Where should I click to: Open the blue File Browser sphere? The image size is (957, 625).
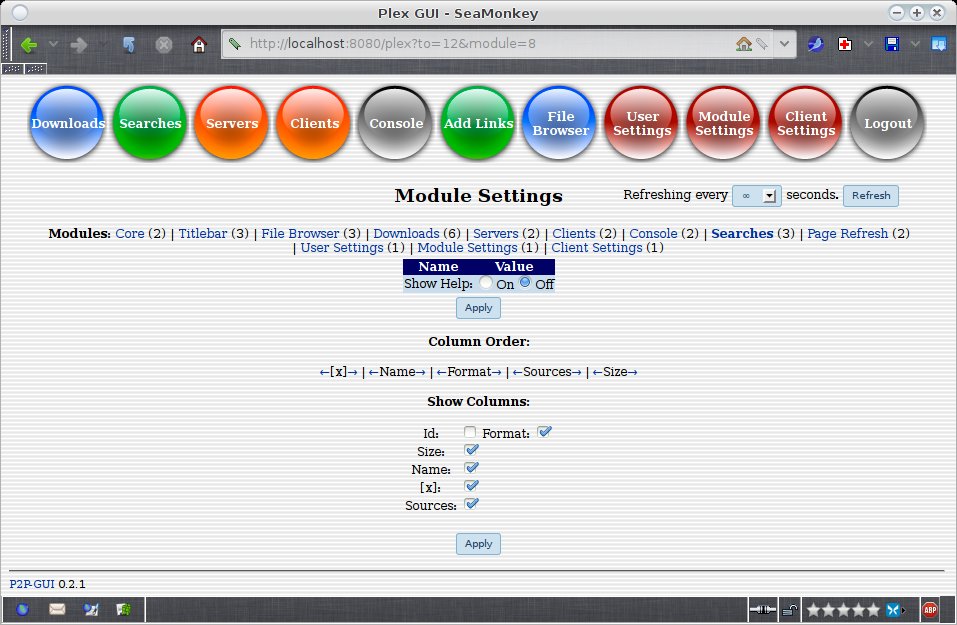point(560,123)
